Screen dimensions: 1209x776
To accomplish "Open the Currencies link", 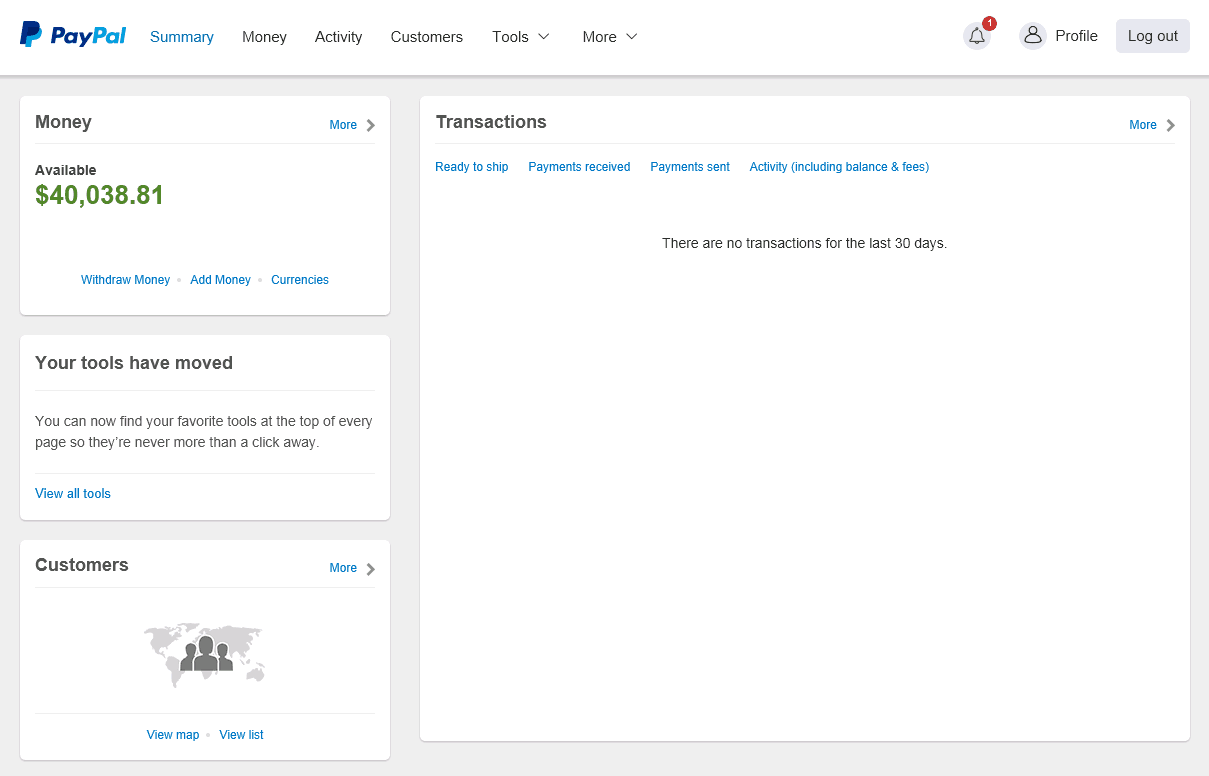I will tap(300, 280).
